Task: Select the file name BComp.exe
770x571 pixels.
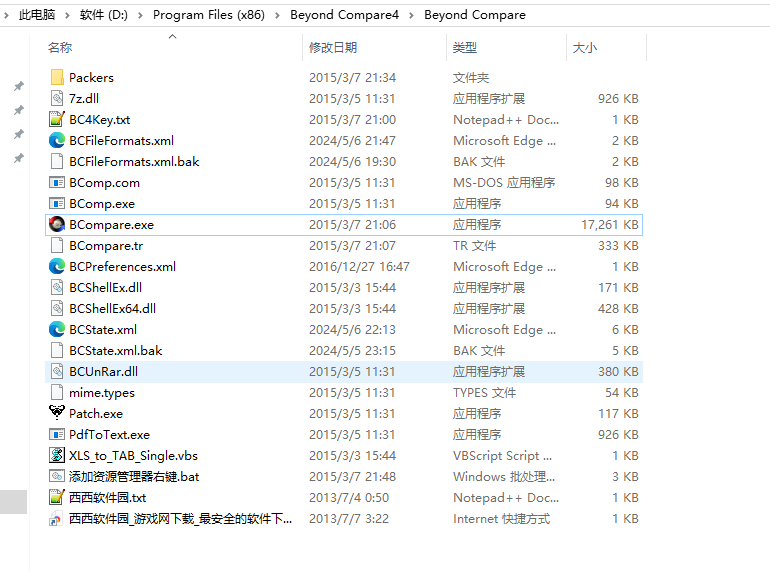Action: (x=102, y=204)
